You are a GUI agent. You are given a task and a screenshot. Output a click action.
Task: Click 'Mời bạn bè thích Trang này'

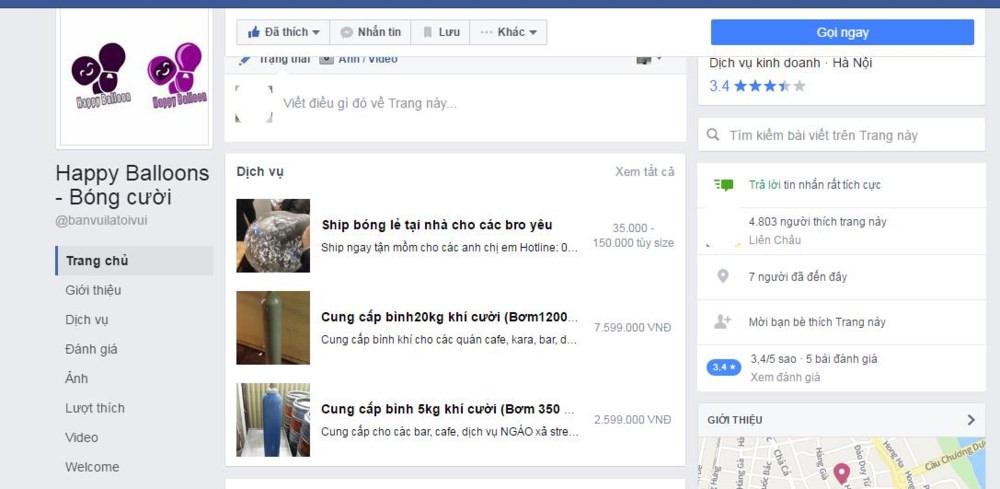pyautogui.click(x=817, y=322)
